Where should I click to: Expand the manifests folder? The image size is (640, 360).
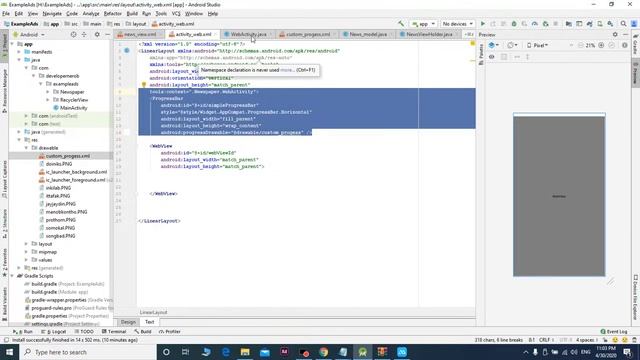coord(19,52)
